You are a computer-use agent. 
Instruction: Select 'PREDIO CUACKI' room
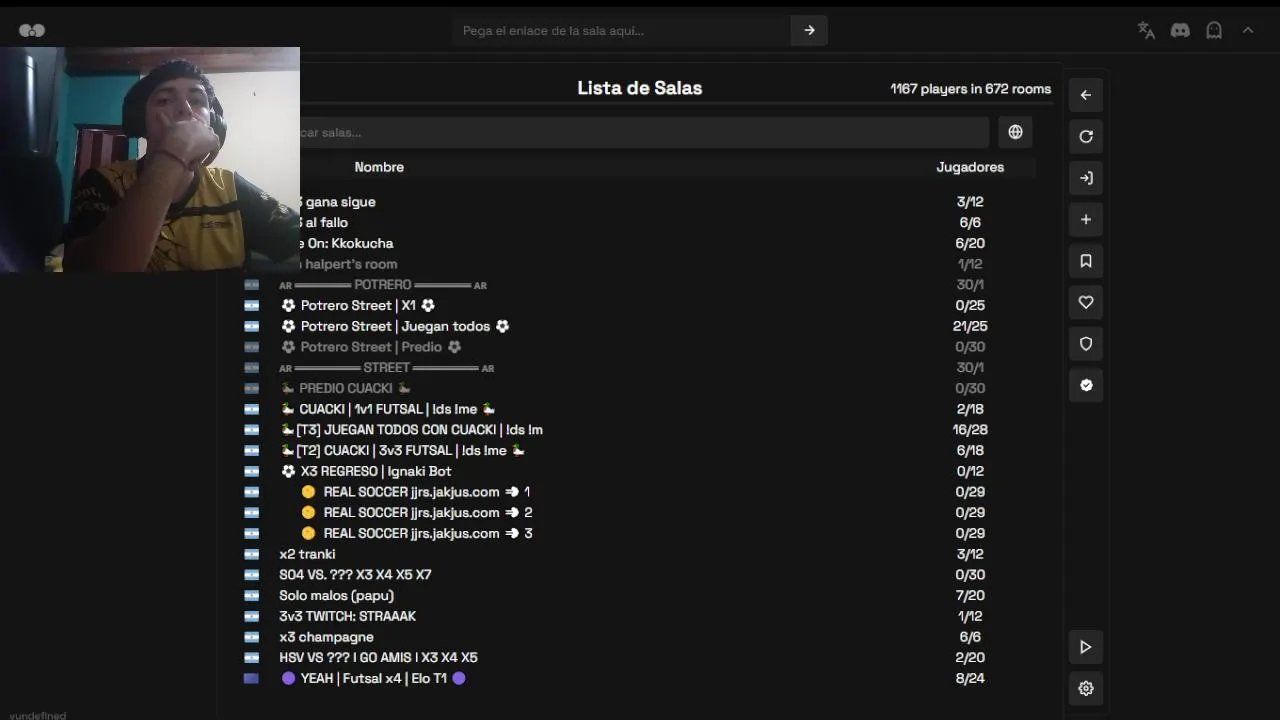pyautogui.click(x=640, y=388)
